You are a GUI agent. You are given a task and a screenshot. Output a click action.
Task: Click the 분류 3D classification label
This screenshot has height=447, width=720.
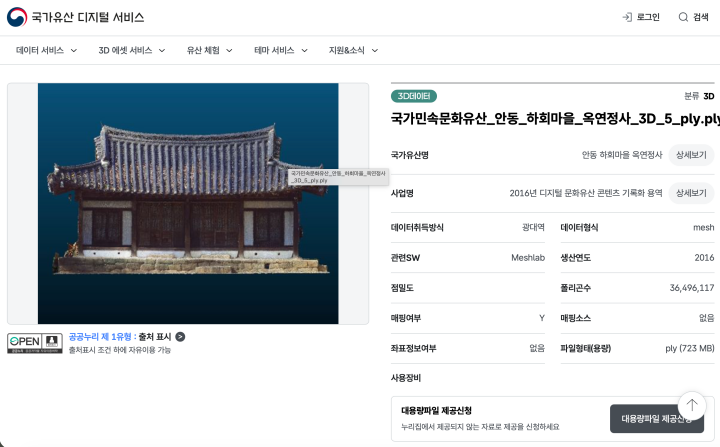[x=699, y=96]
